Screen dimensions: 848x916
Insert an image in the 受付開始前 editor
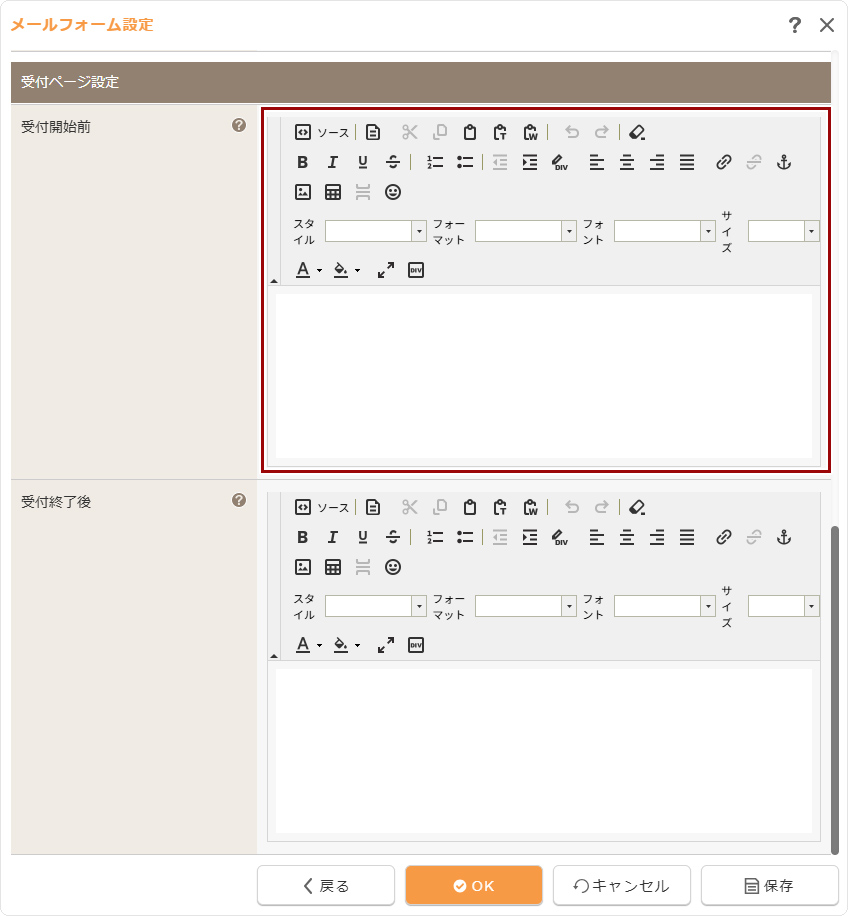point(303,192)
